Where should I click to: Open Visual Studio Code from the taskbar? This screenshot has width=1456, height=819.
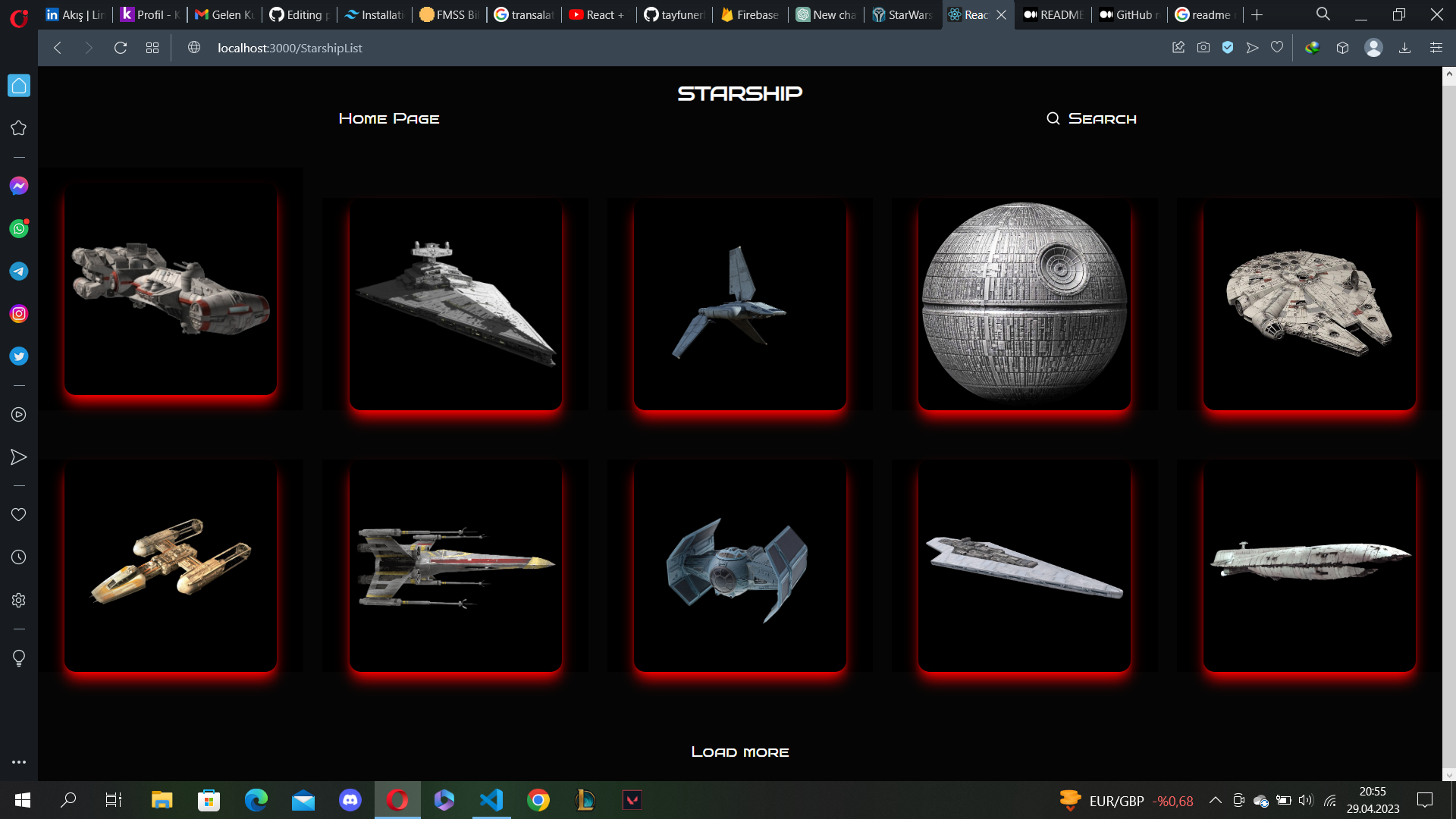point(491,800)
